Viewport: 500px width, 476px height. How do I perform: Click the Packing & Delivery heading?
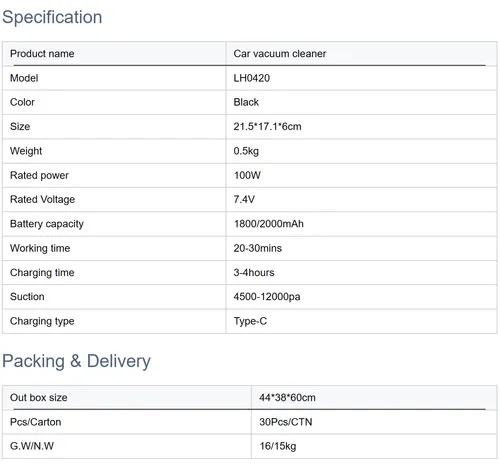point(76,361)
